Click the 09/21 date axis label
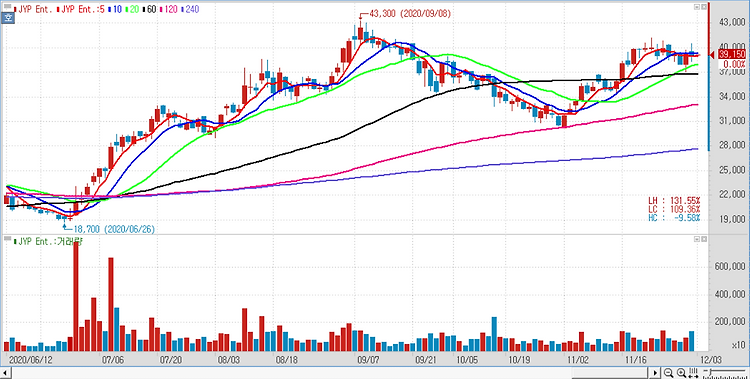 click(x=426, y=359)
